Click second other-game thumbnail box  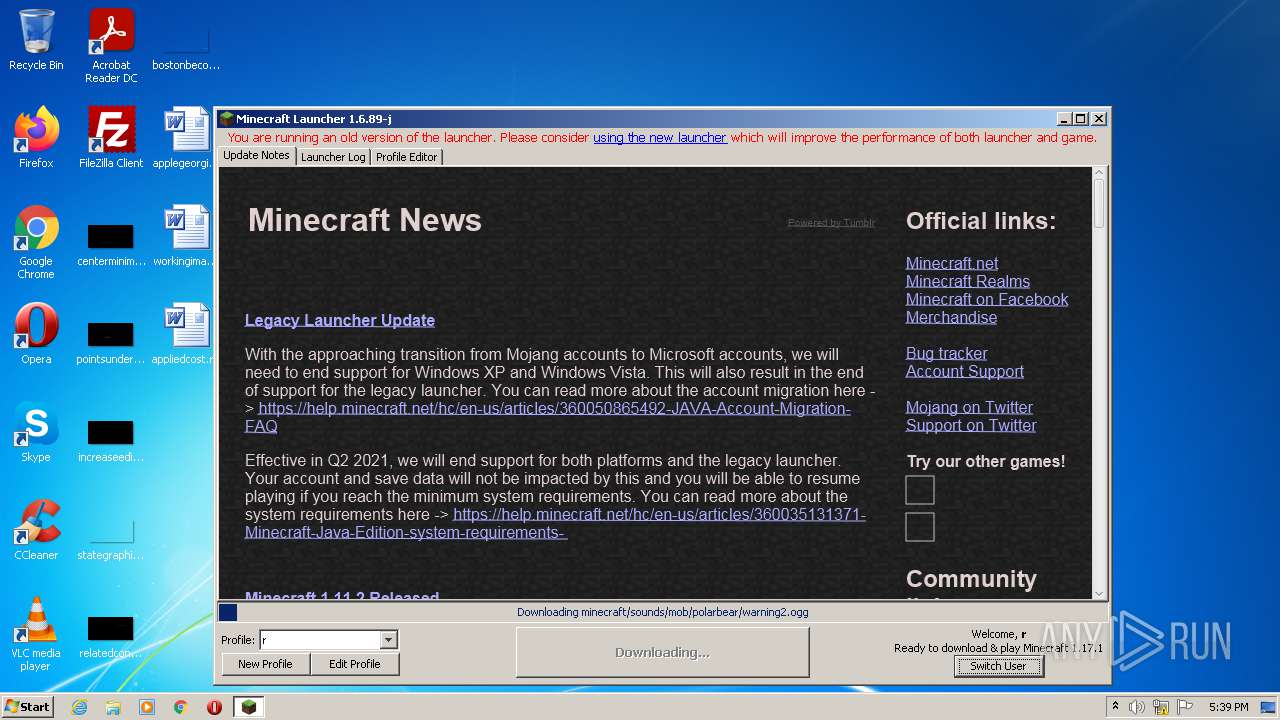pos(920,527)
